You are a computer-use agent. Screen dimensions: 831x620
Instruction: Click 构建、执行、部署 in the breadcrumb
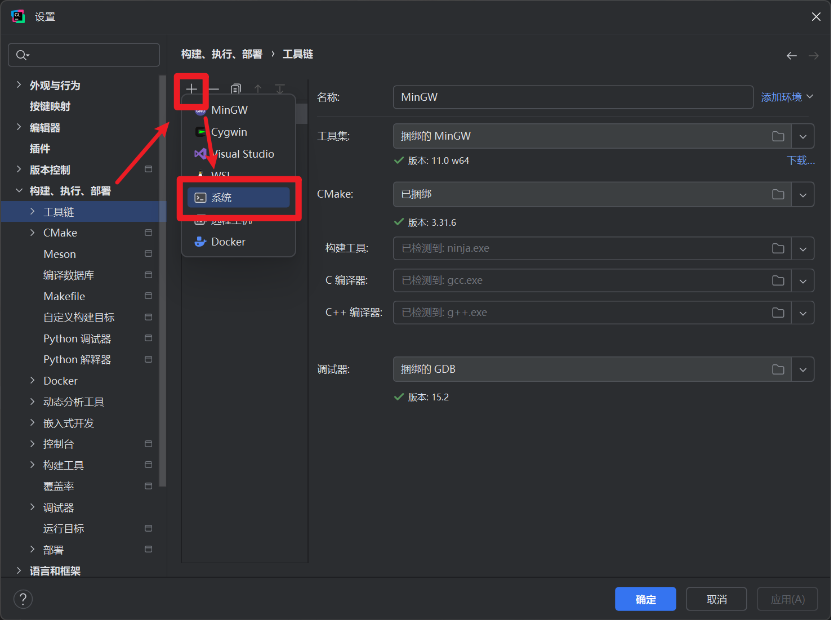(222, 54)
